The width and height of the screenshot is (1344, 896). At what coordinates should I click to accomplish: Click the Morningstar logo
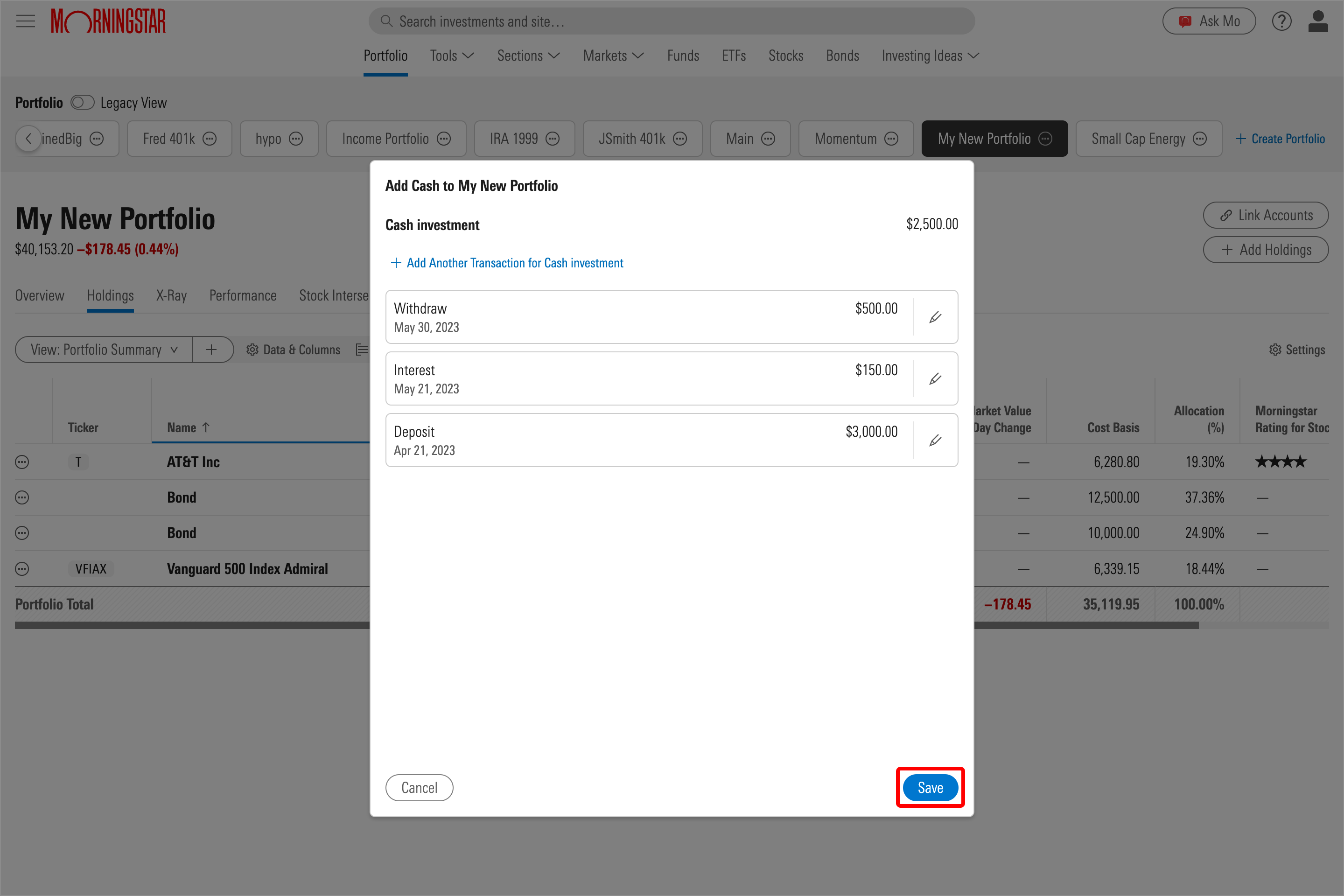pos(109,21)
